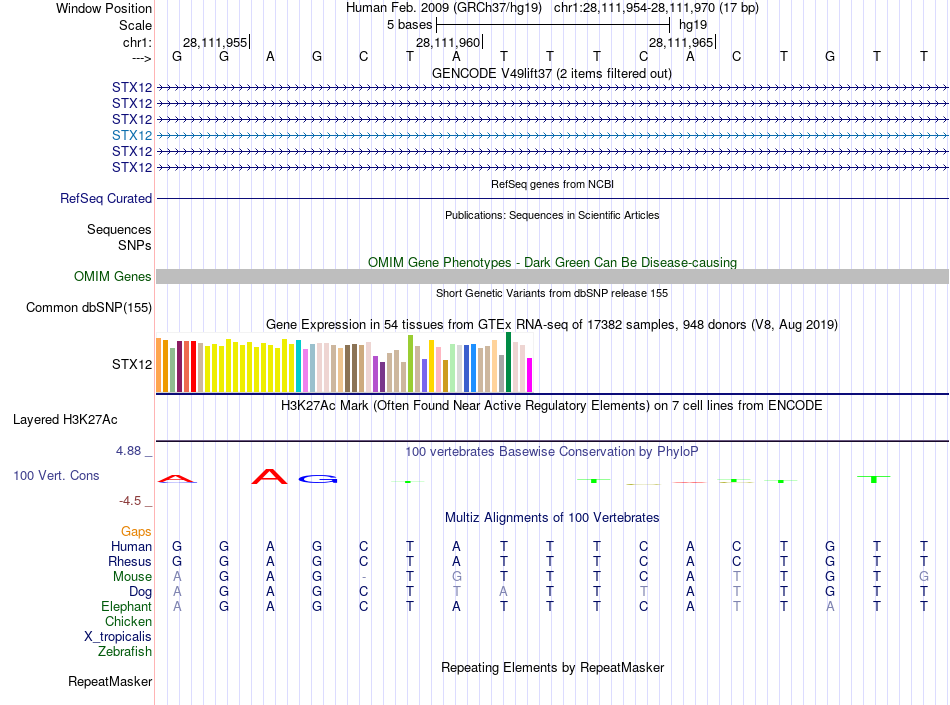The image size is (950, 705).
Task: Select the gray OMIM Genes bar
Action: pyautogui.click(x=552, y=277)
